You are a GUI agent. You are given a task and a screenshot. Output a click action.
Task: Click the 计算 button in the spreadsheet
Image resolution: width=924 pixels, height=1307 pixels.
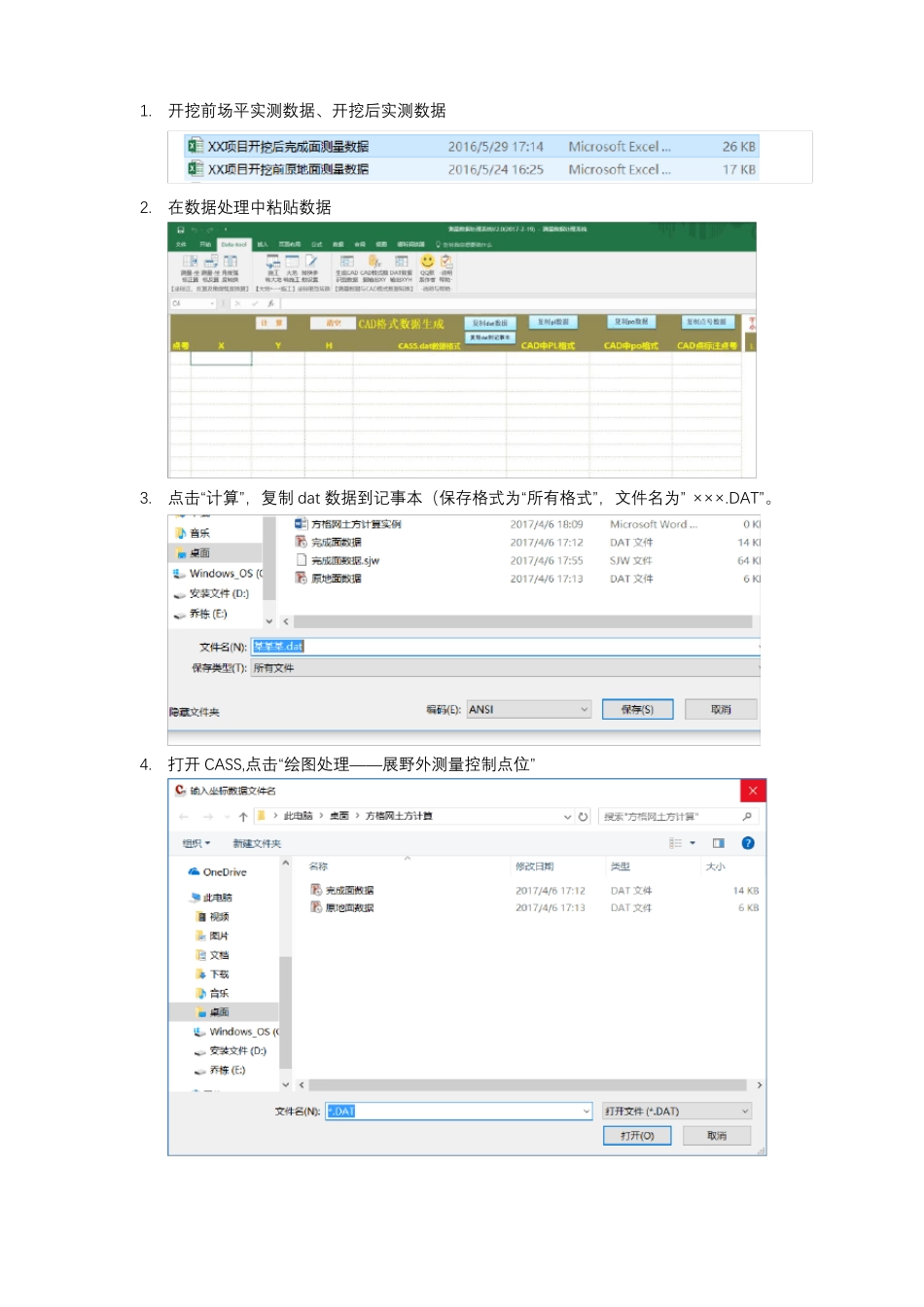tap(271, 323)
